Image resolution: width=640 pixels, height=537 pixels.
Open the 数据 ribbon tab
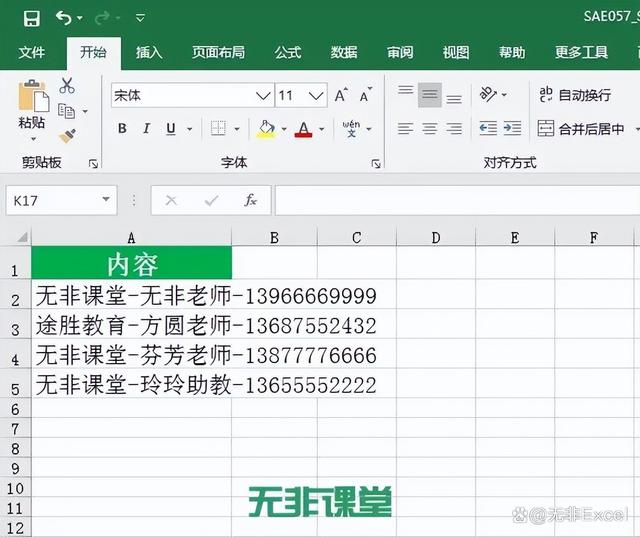pyautogui.click(x=344, y=52)
